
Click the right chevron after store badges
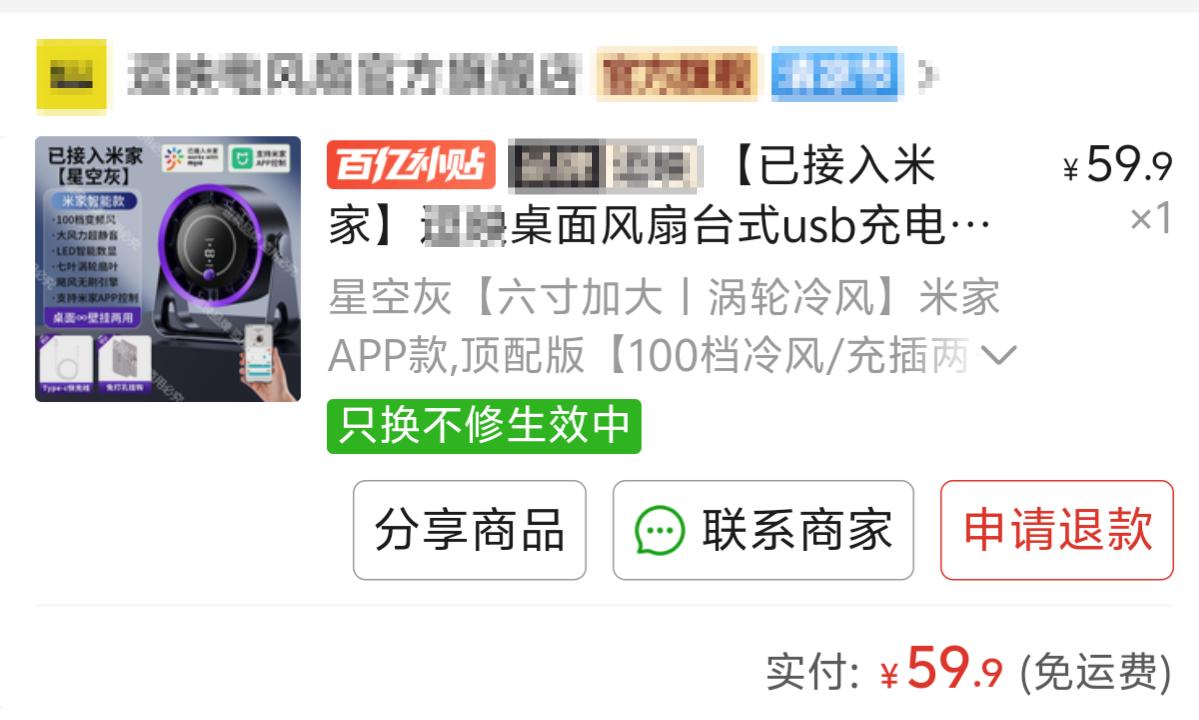click(x=927, y=74)
